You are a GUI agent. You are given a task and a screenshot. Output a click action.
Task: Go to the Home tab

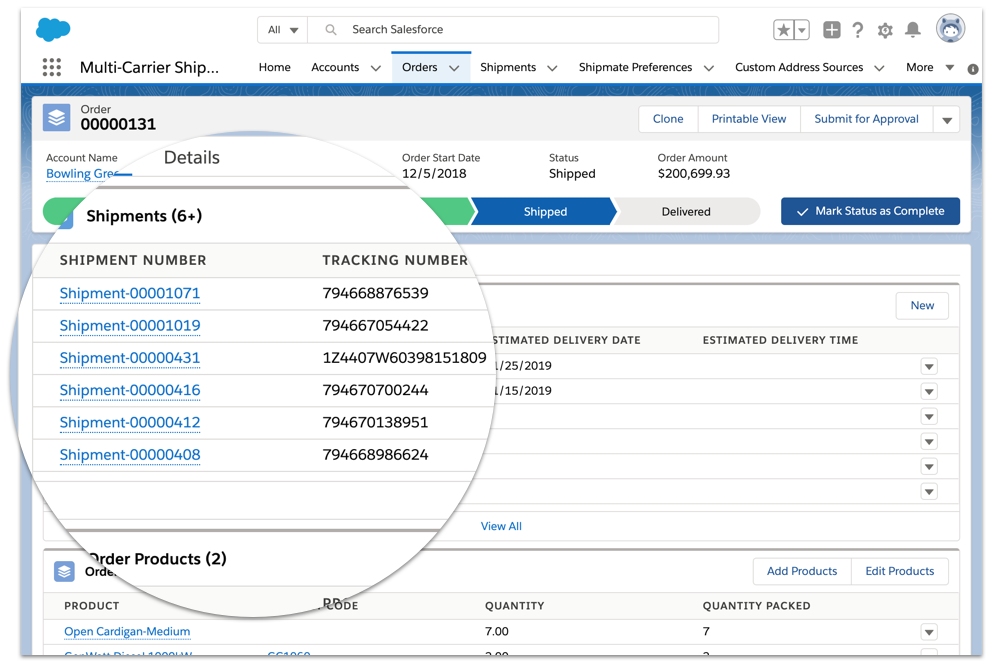pyautogui.click(x=274, y=67)
